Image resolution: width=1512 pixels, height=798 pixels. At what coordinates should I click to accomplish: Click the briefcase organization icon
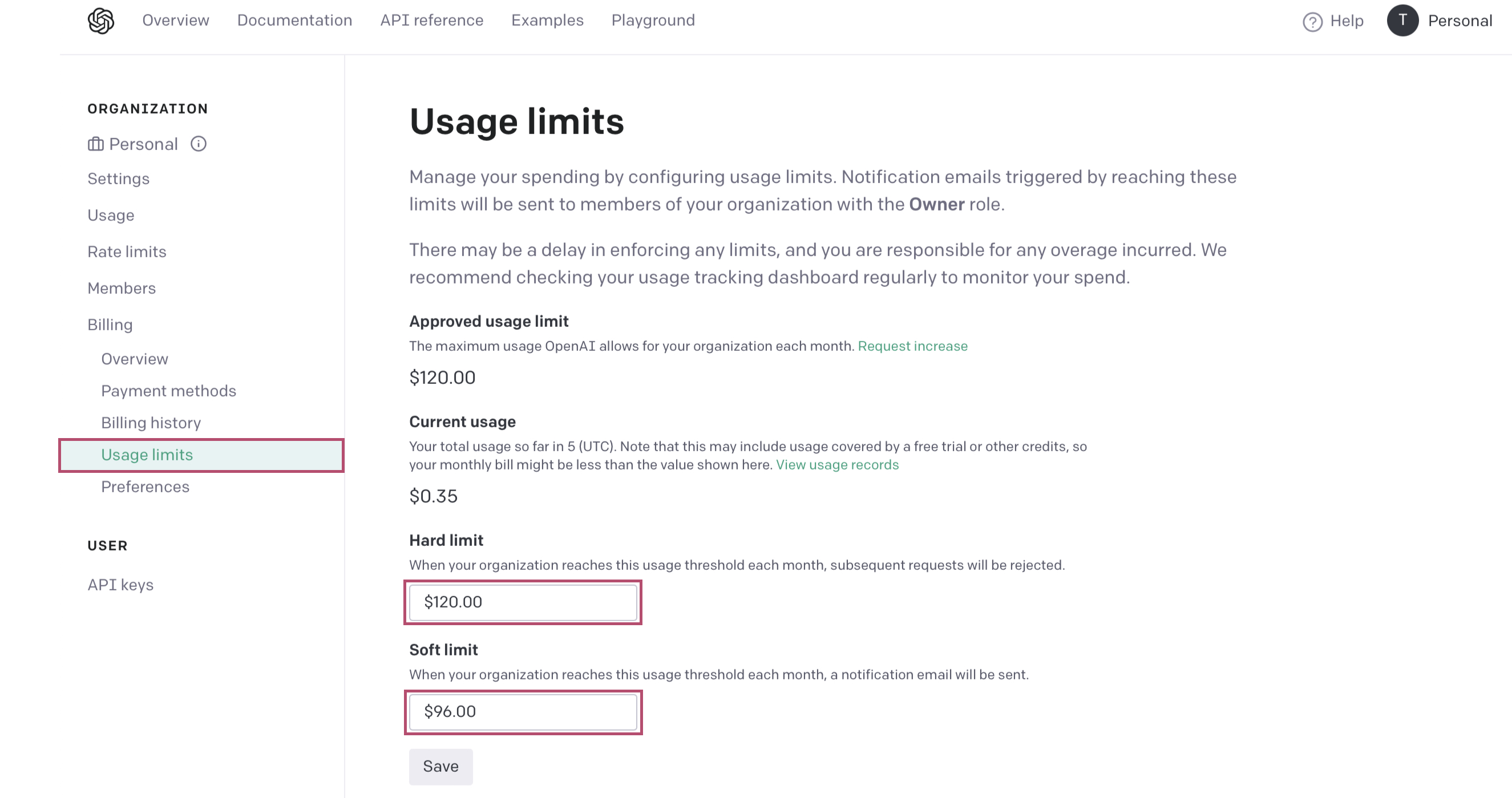click(96, 144)
